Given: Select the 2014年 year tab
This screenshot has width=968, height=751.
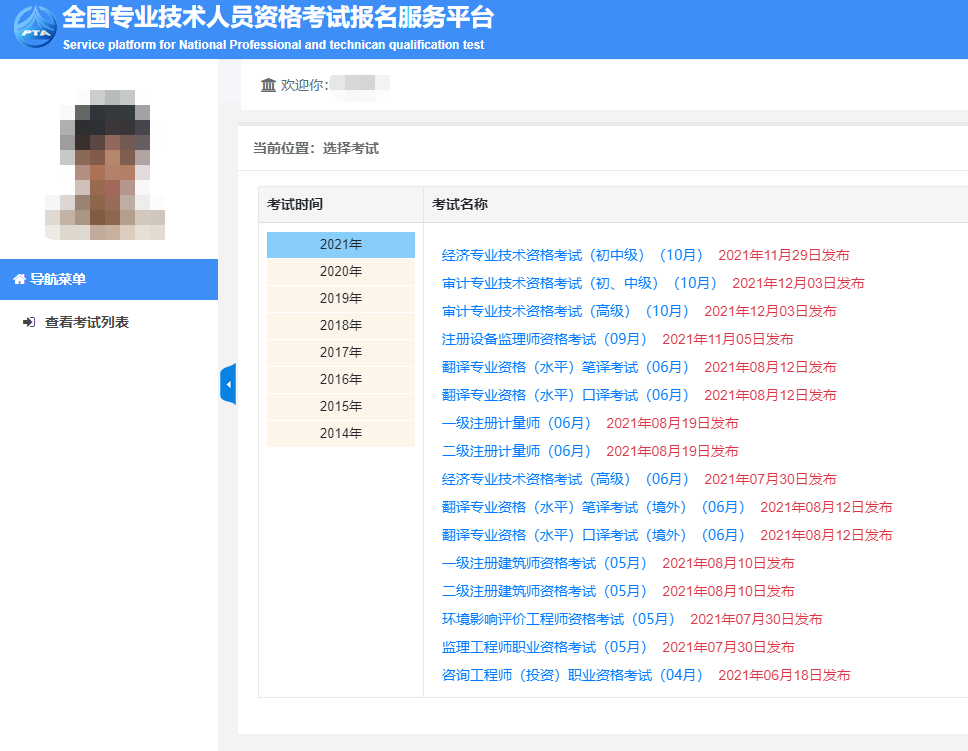Looking at the screenshot, I should tap(341, 434).
